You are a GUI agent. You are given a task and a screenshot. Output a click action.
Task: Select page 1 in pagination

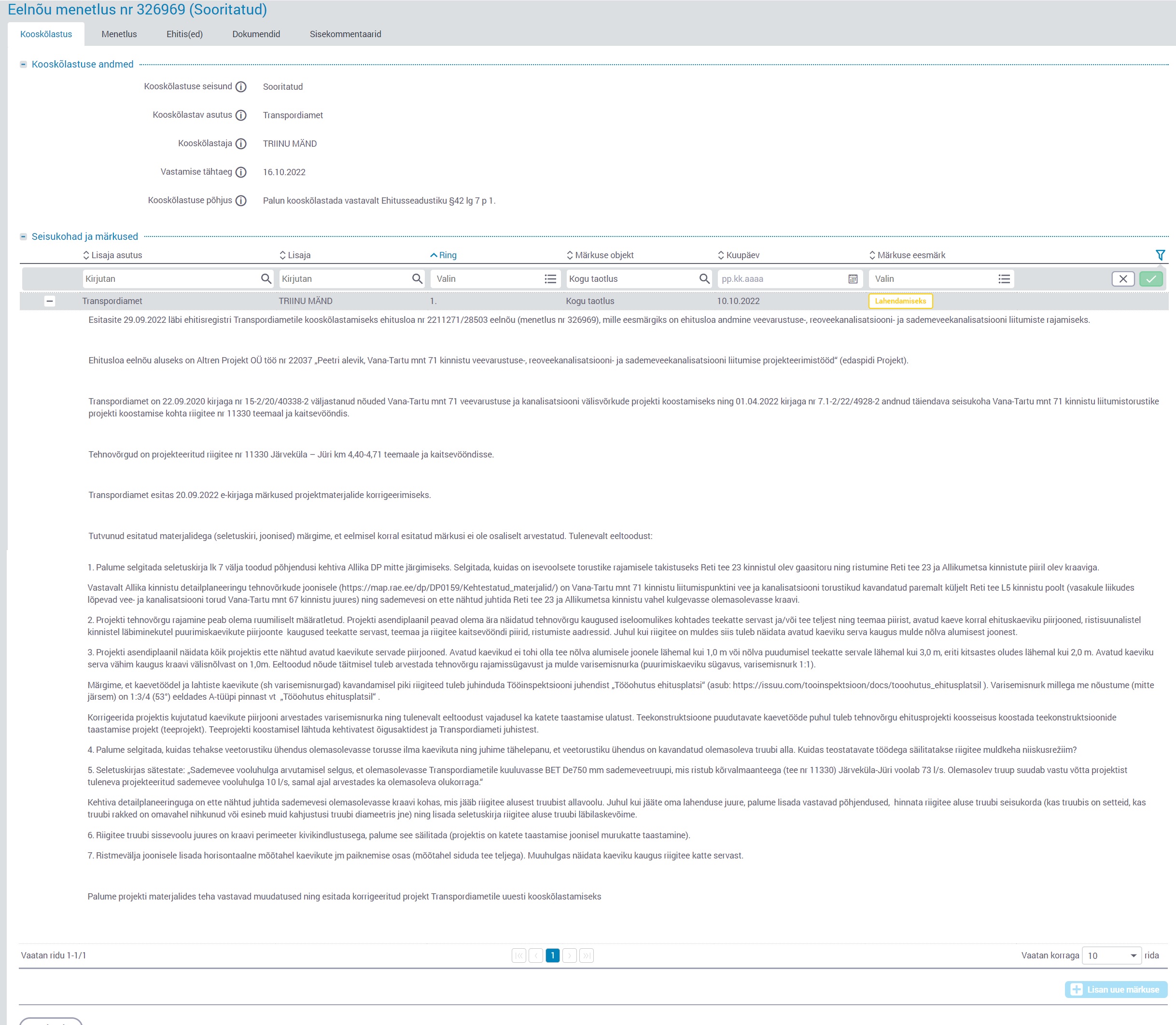(553, 955)
